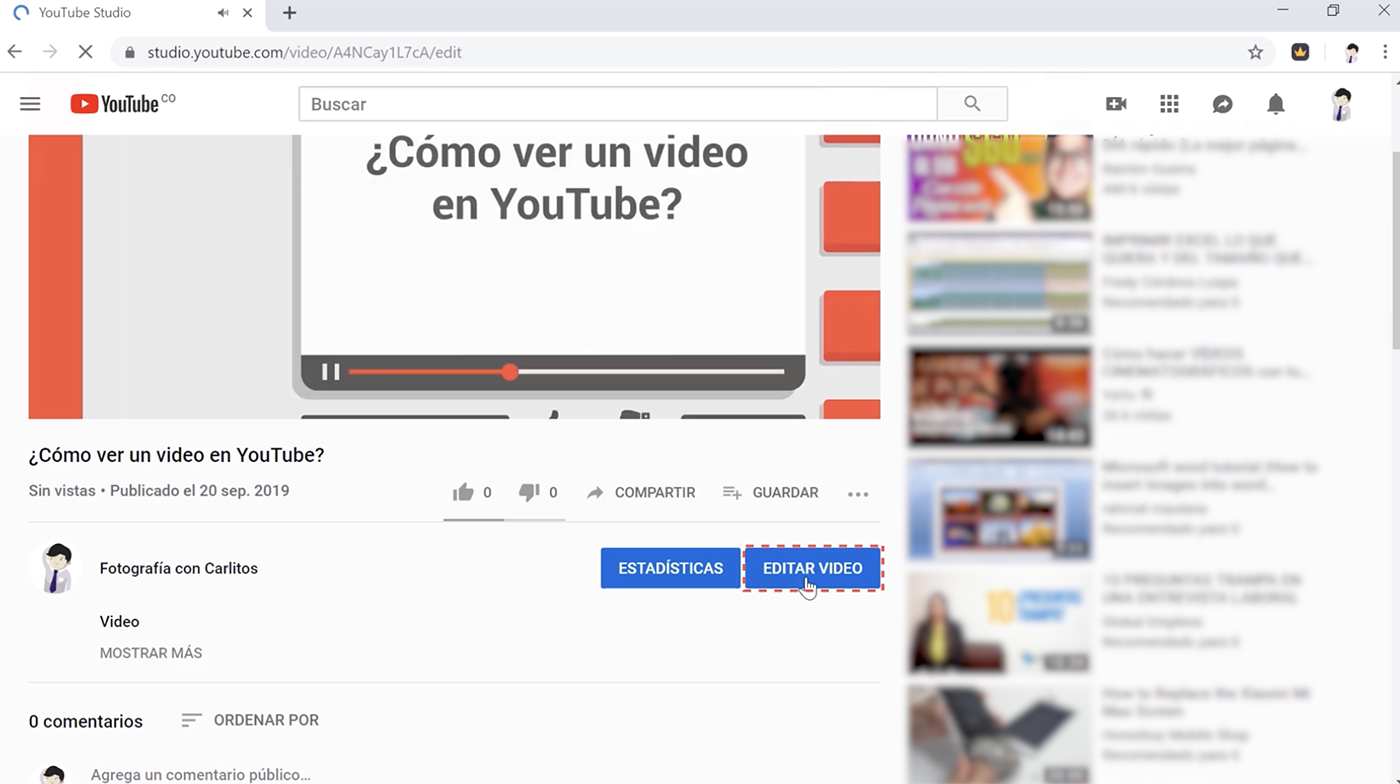
Task: Open the hamburger guide menu
Action: [30, 104]
